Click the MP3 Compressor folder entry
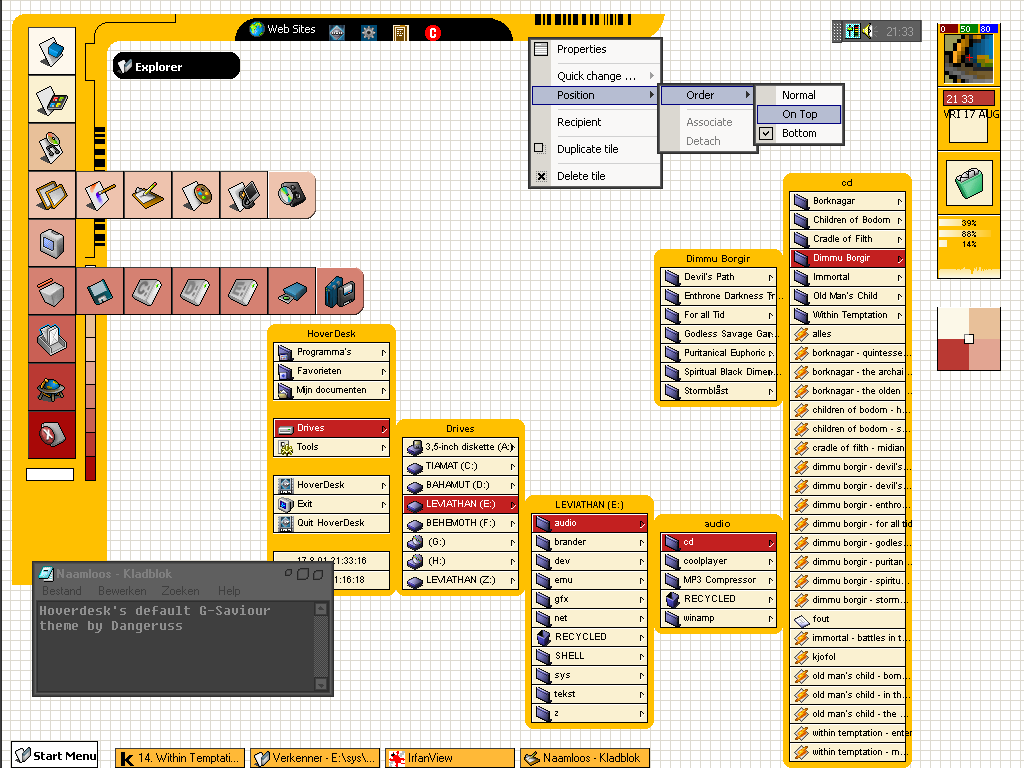 (x=718, y=581)
